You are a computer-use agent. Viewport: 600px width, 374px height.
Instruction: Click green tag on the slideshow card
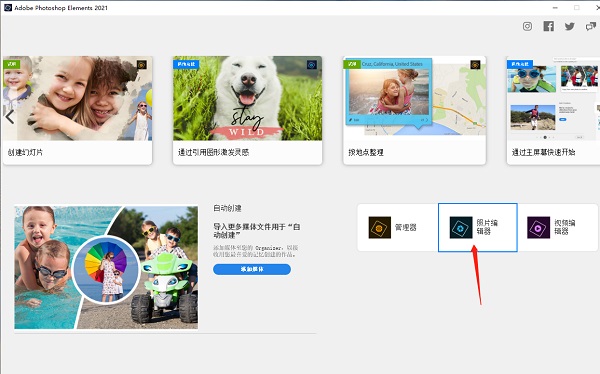[12, 64]
